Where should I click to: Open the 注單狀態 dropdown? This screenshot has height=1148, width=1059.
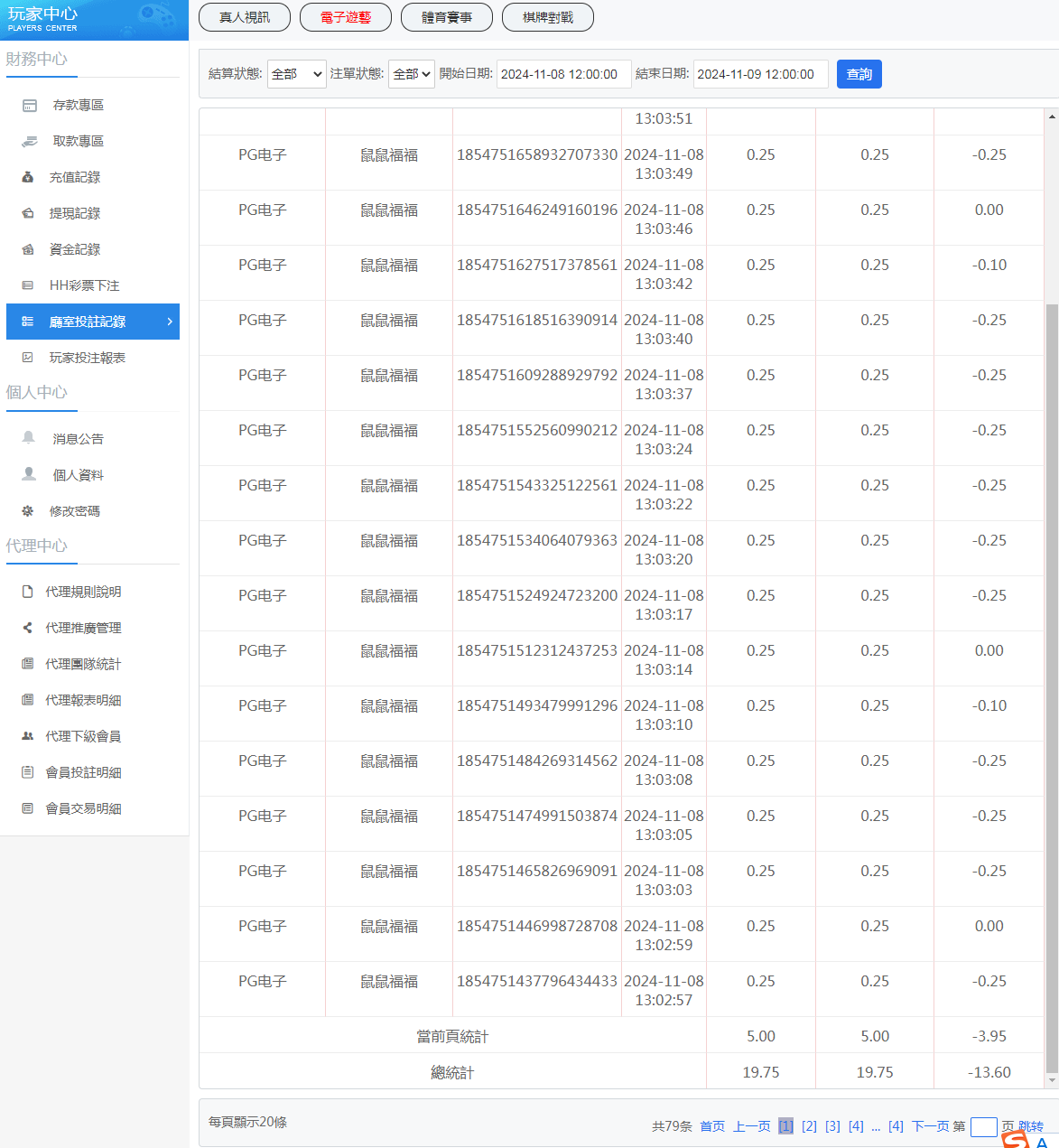click(x=411, y=74)
